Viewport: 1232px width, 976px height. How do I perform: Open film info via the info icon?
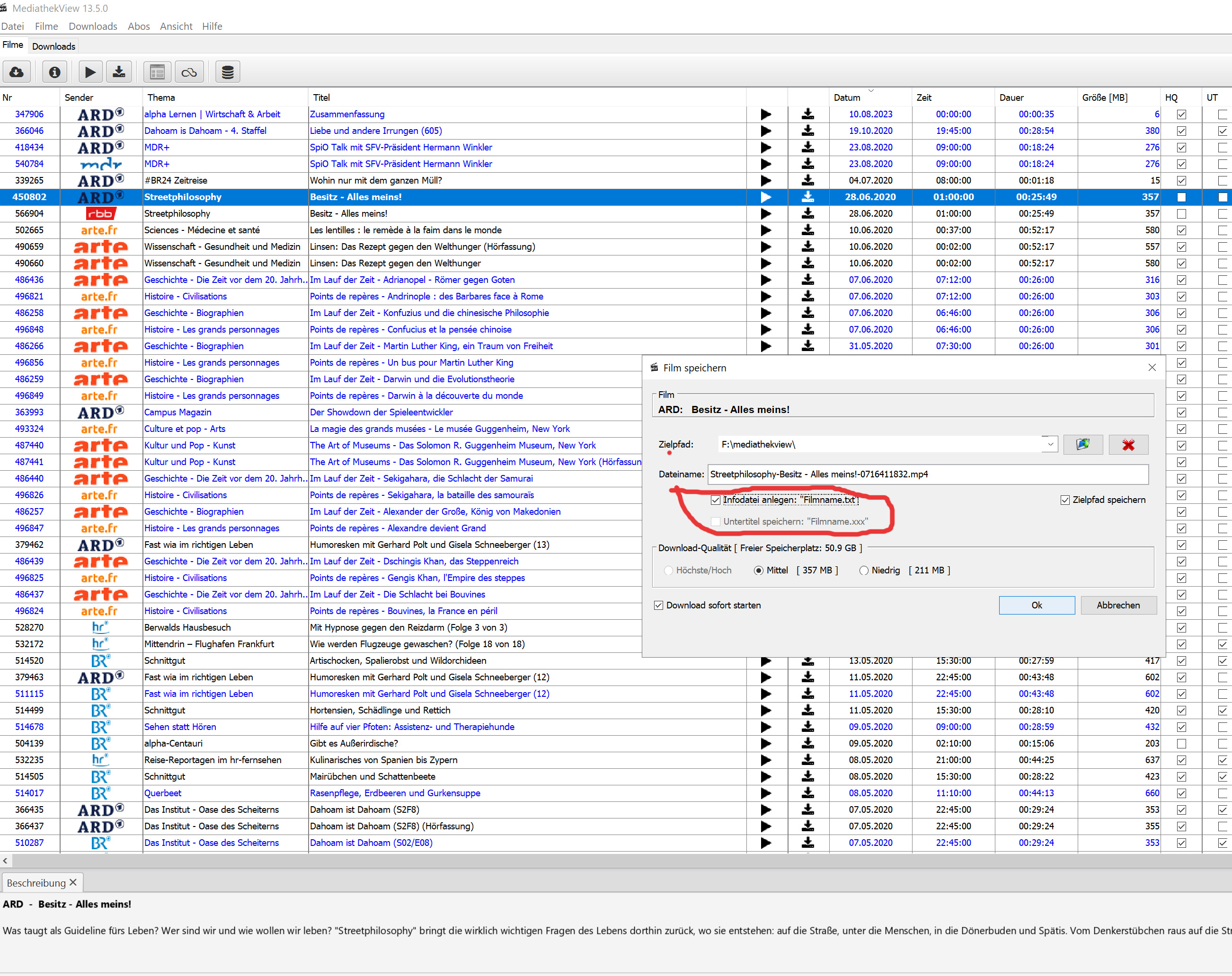(55, 72)
